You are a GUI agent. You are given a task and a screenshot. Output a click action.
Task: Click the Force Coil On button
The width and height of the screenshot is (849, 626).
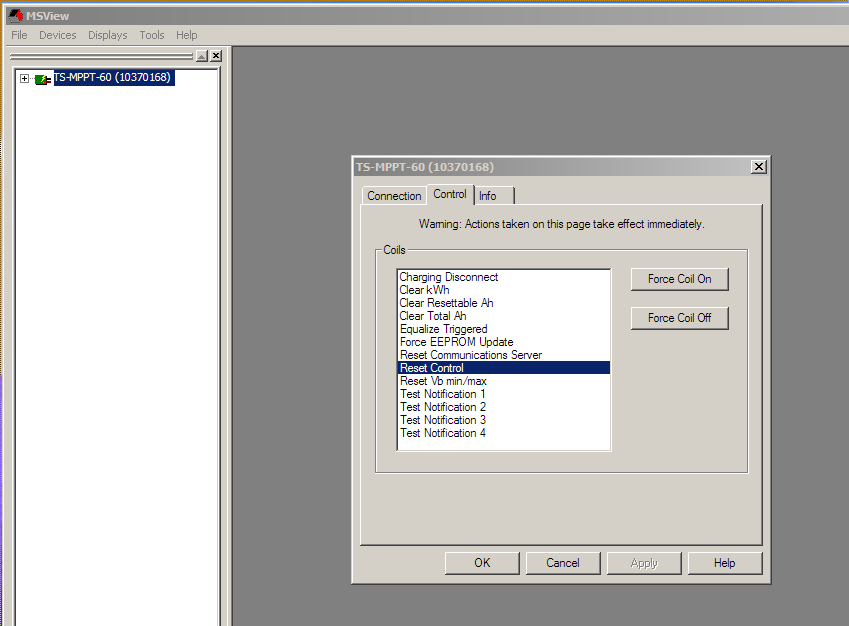click(680, 279)
